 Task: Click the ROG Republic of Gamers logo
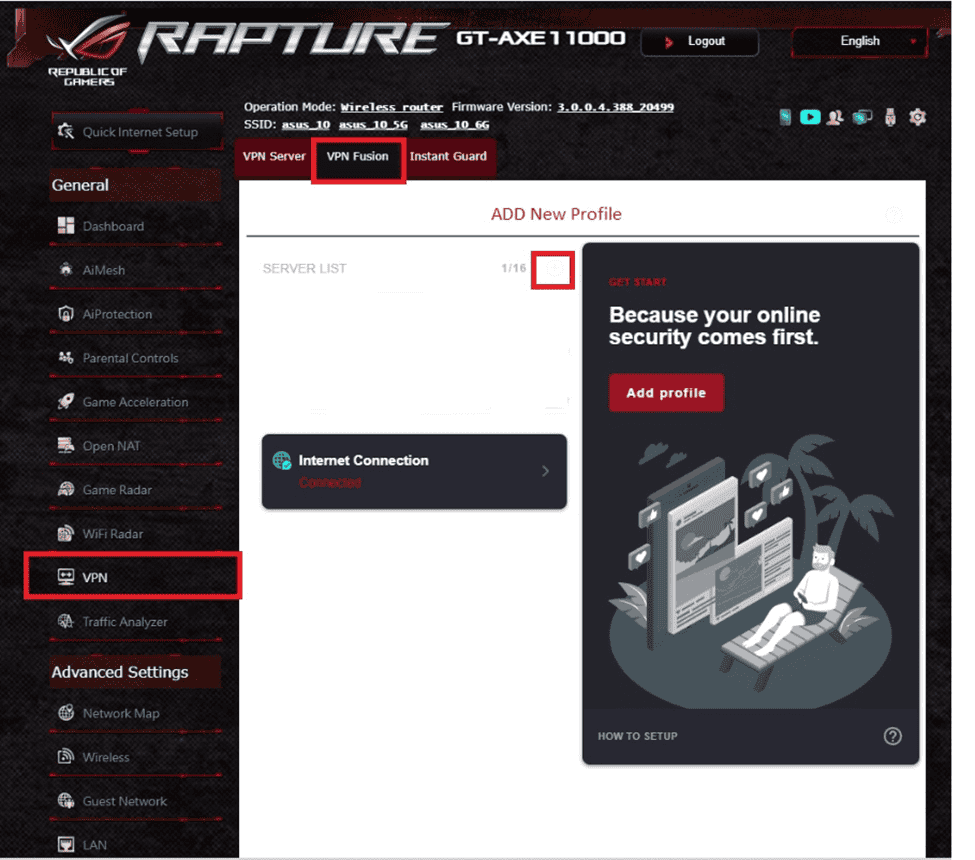pos(89,51)
